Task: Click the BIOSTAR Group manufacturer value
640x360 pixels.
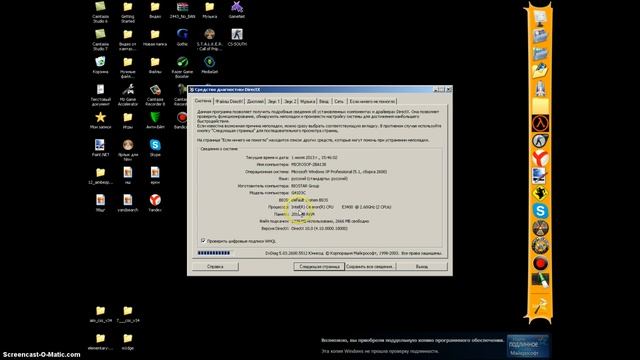Action: click(x=305, y=186)
